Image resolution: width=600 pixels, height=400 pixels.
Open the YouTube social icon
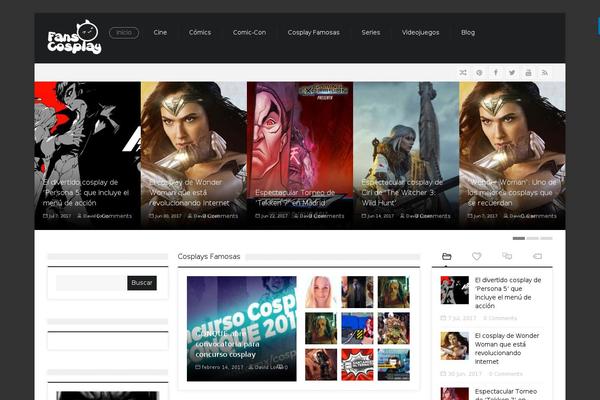tap(528, 72)
